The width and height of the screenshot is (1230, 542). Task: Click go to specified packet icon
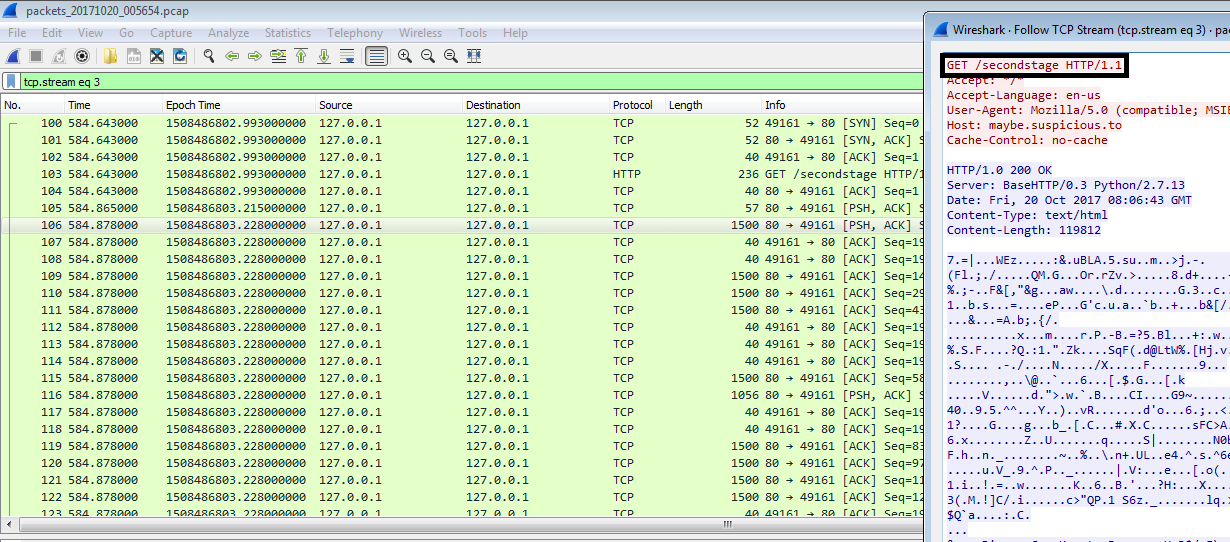tap(278, 56)
